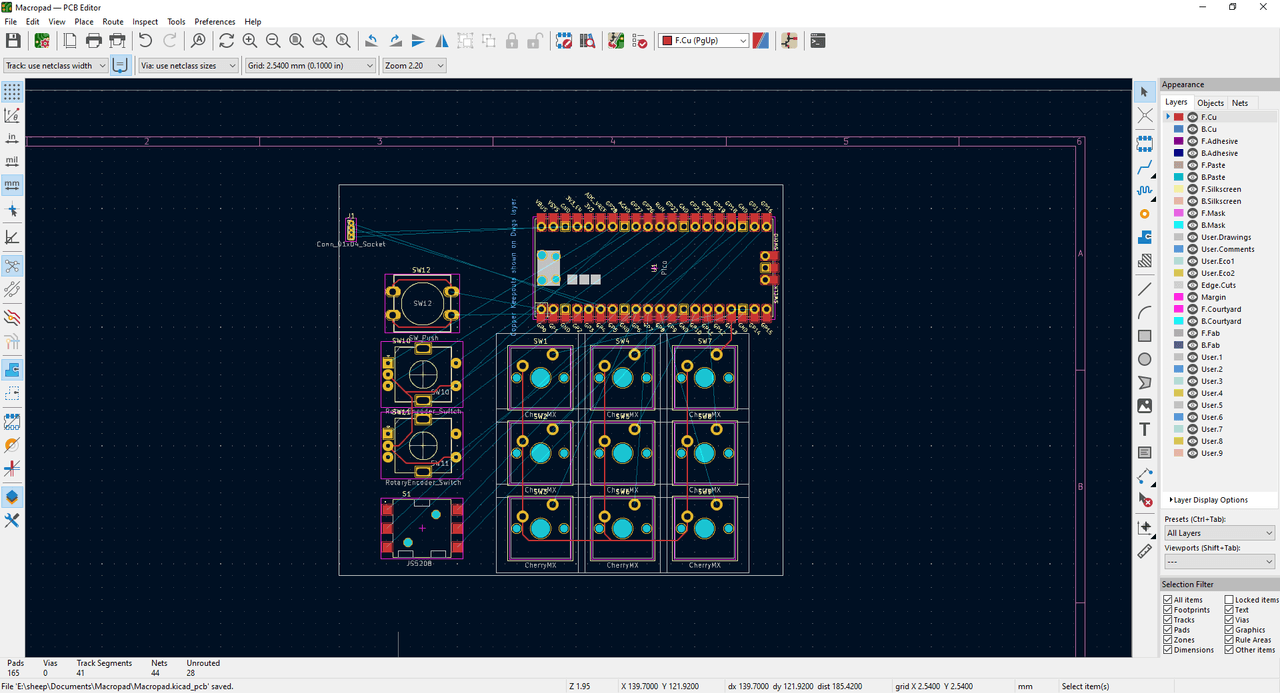Screen dimensions: 1280x693
Task: Expand Layer Display Options
Action: click(1210, 500)
